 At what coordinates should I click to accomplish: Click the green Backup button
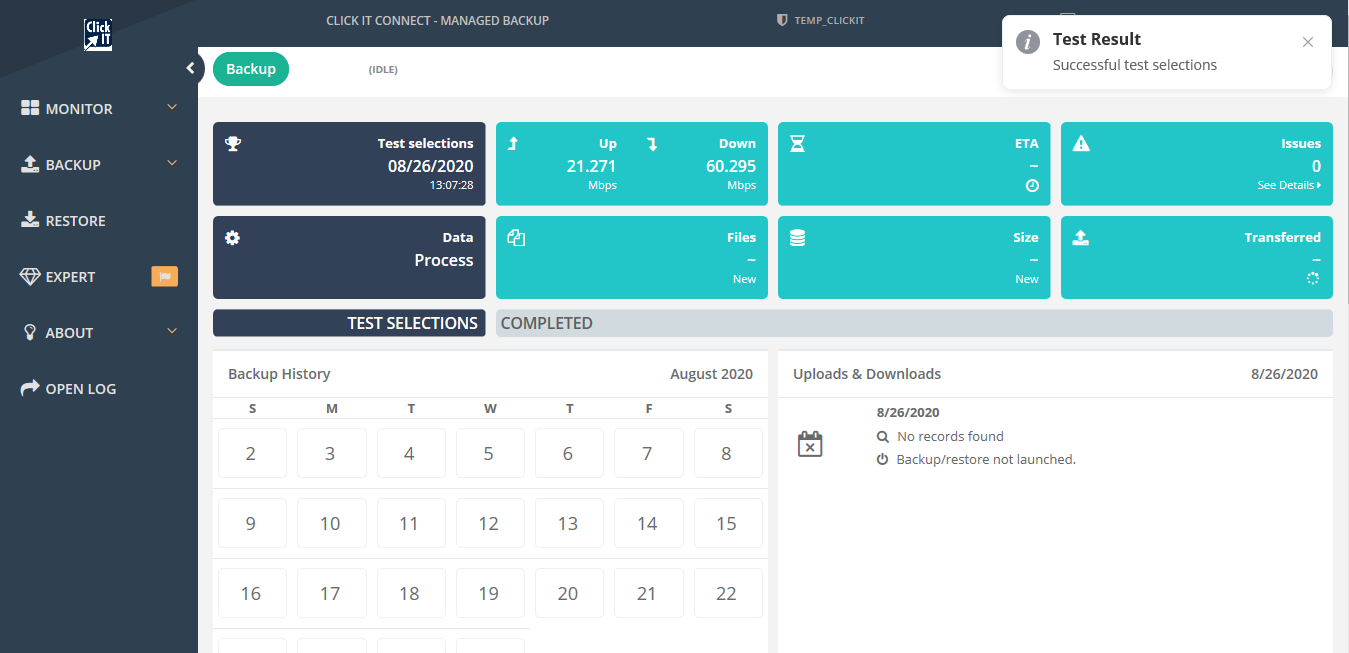point(251,69)
